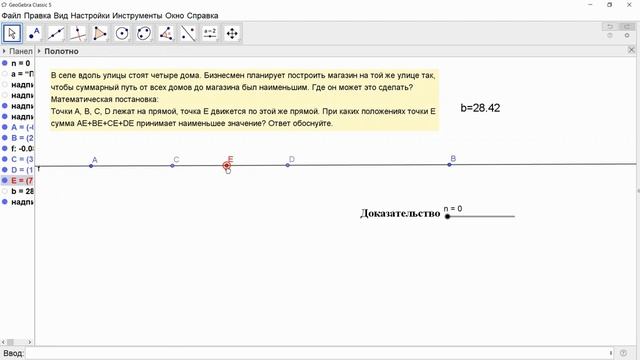Show hidden number b via its bullet
640x360 pixels.
5,191
